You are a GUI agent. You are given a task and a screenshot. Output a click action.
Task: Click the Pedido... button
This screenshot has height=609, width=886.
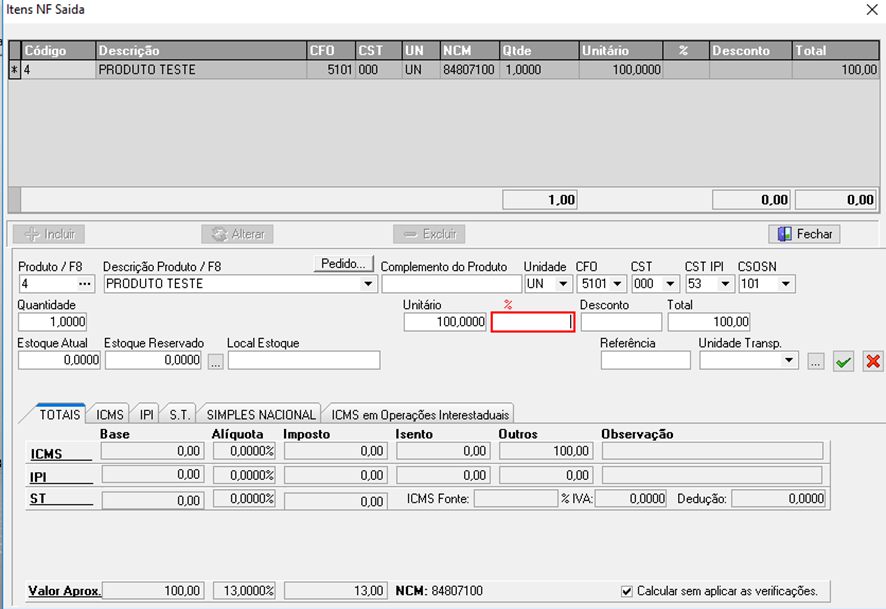click(x=344, y=264)
